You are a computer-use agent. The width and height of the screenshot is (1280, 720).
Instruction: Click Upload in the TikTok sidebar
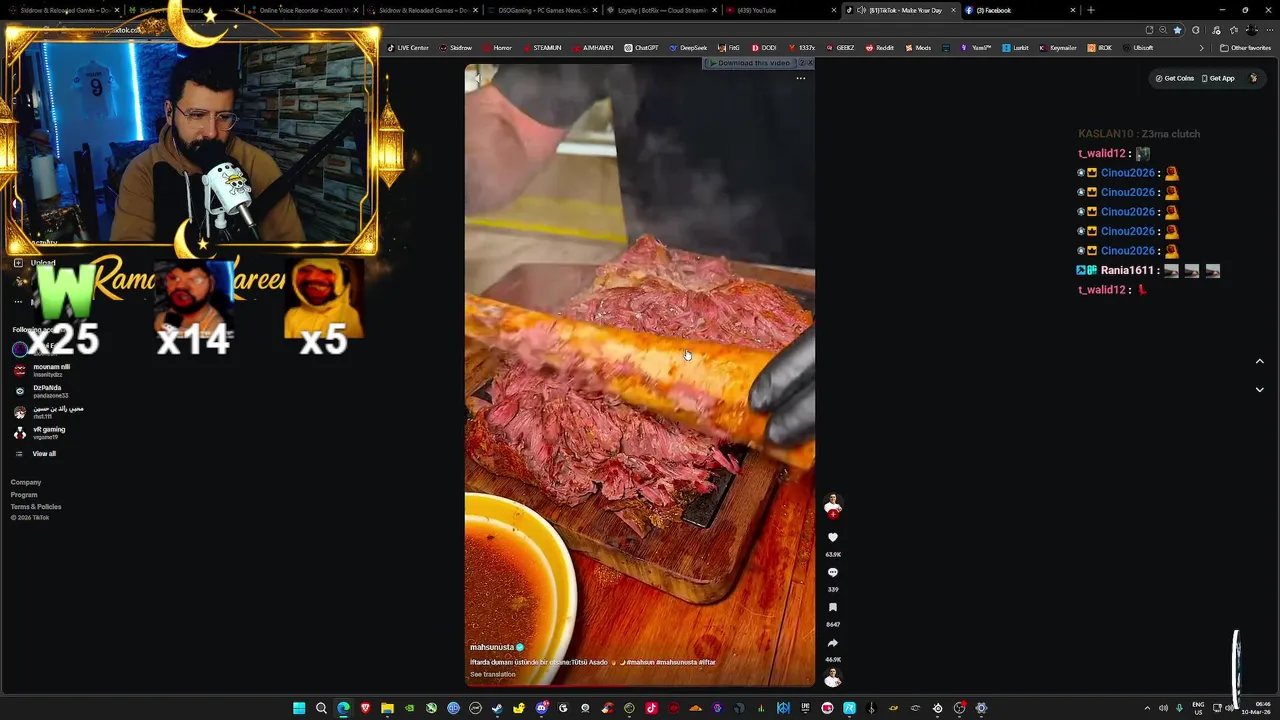[35, 263]
